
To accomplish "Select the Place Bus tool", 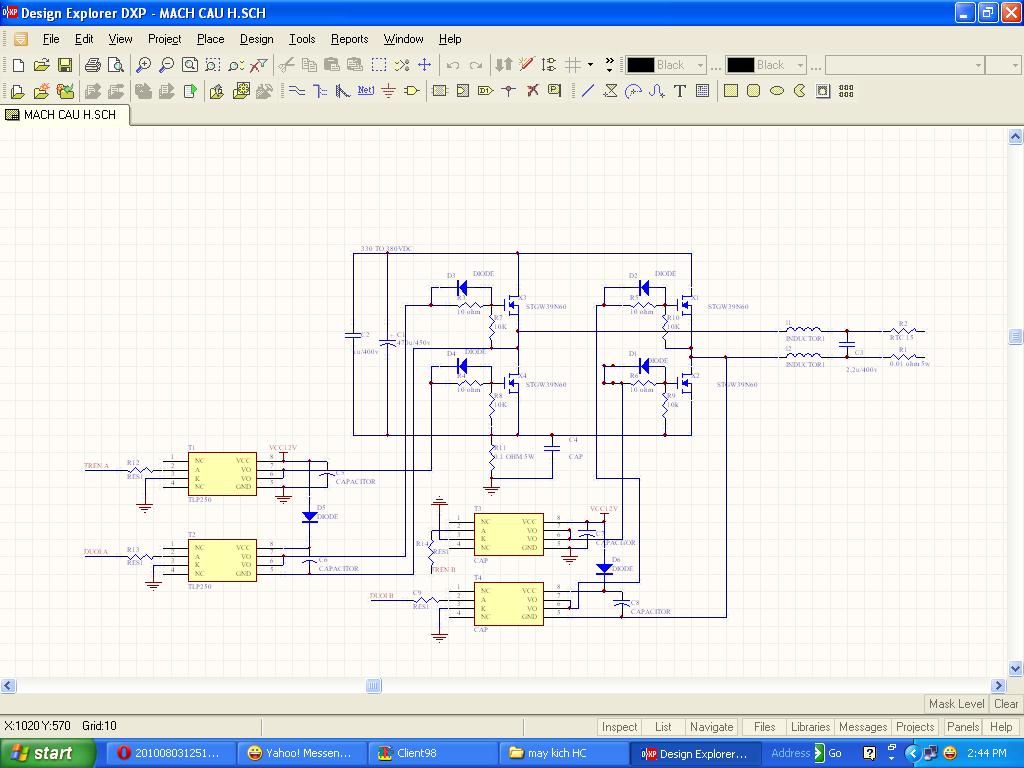I will pyautogui.click(x=319, y=91).
